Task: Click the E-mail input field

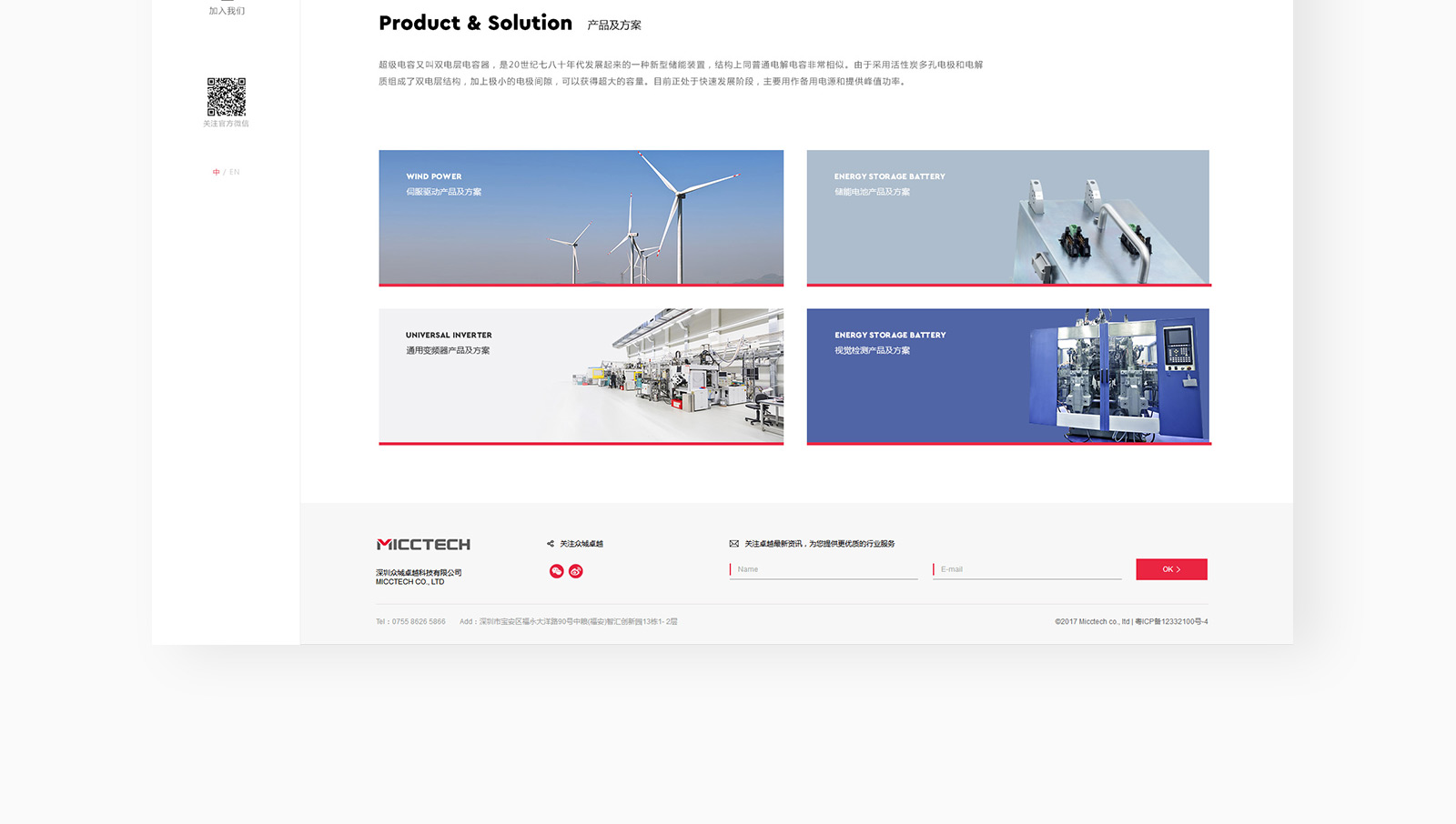Action: [x=1028, y=569]
